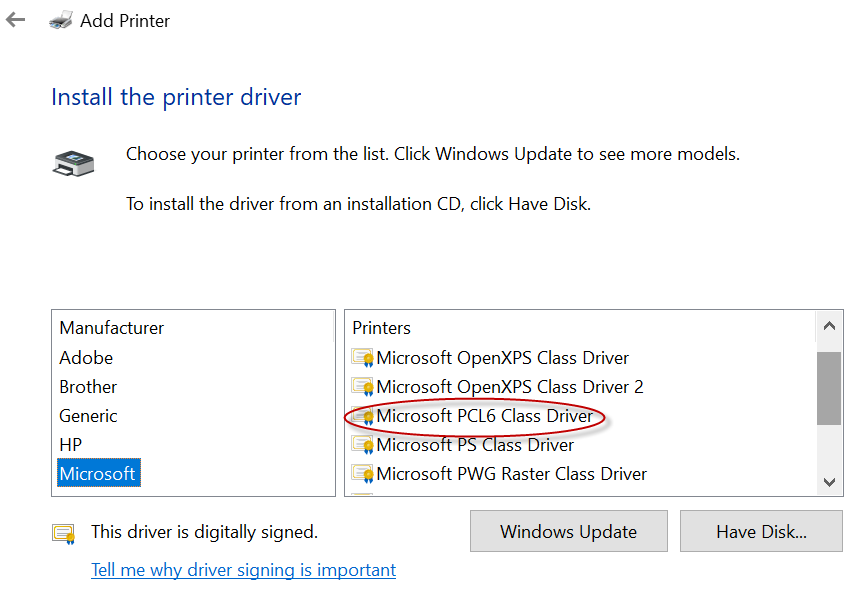The image size is (868, 596).
Task: Click the certificate icon for PCL6 Class Driver
Action: [x=363, y=416]
